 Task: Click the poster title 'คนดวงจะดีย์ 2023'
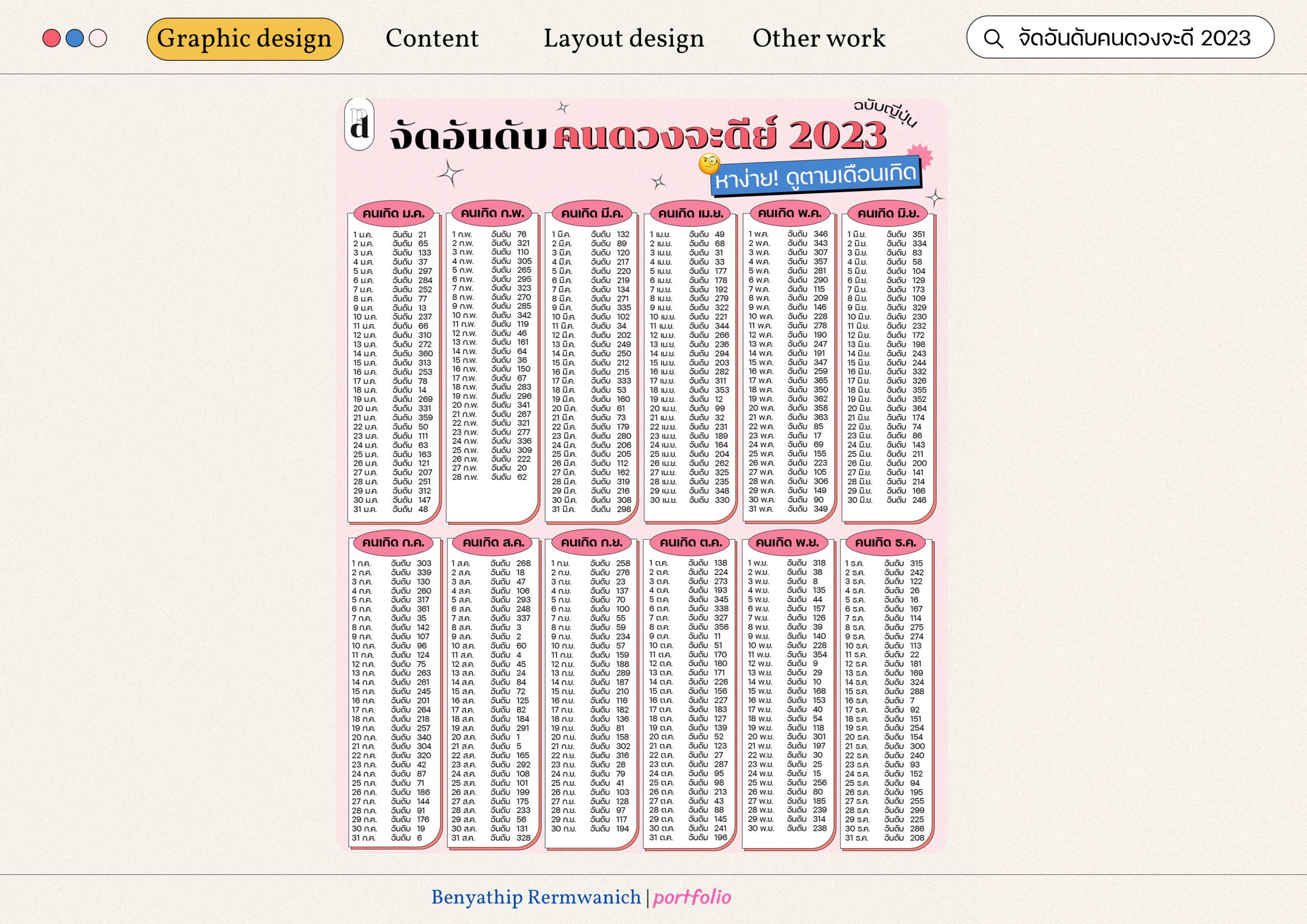tap(720, 137)
